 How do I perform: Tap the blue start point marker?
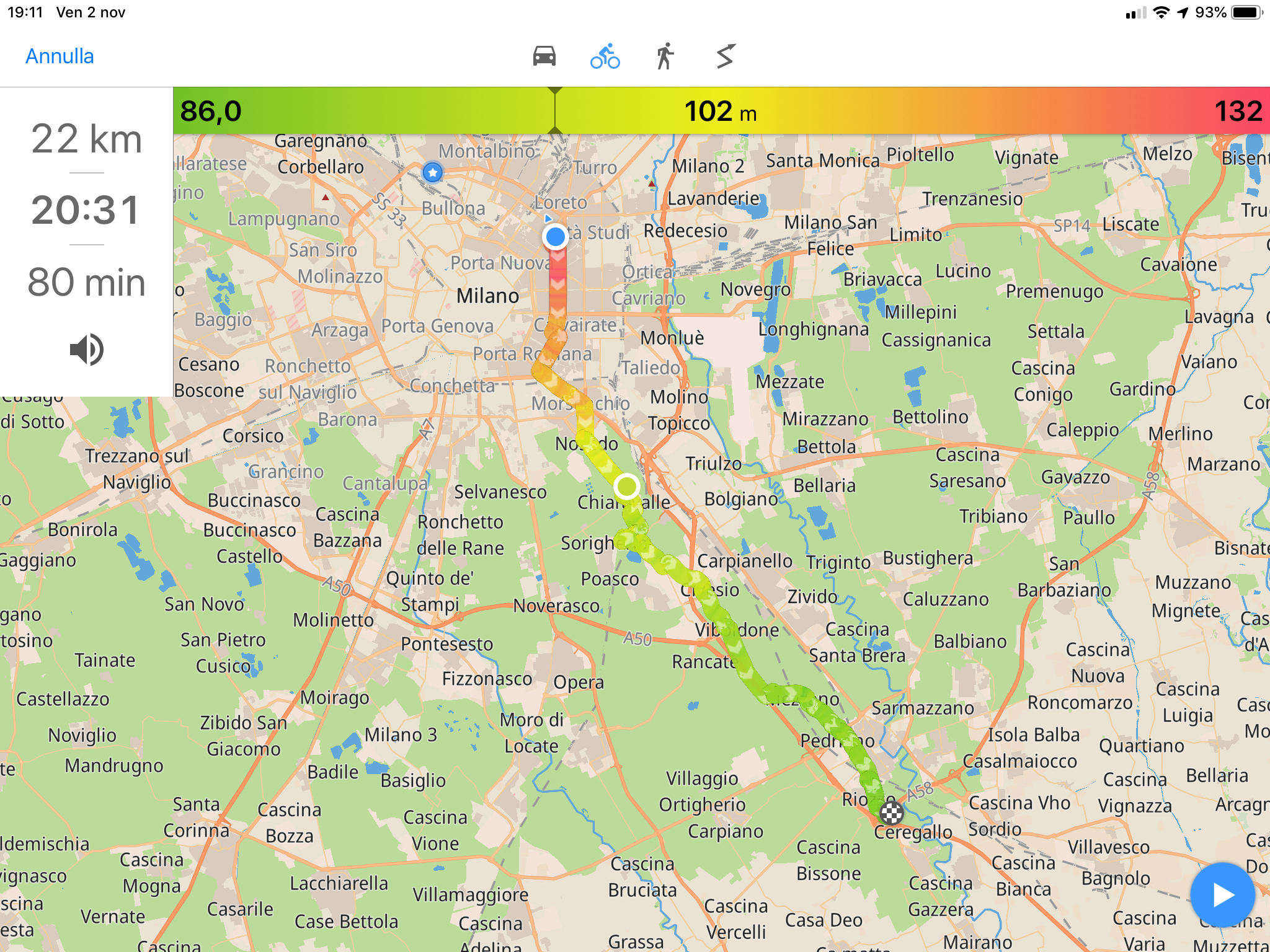[x=555, y=236]
